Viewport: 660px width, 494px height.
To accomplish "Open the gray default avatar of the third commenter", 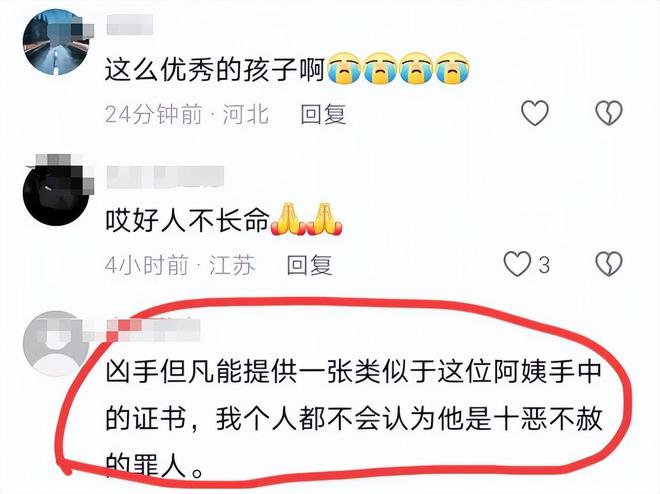I will pyautogui.click(x=56, y=344).
